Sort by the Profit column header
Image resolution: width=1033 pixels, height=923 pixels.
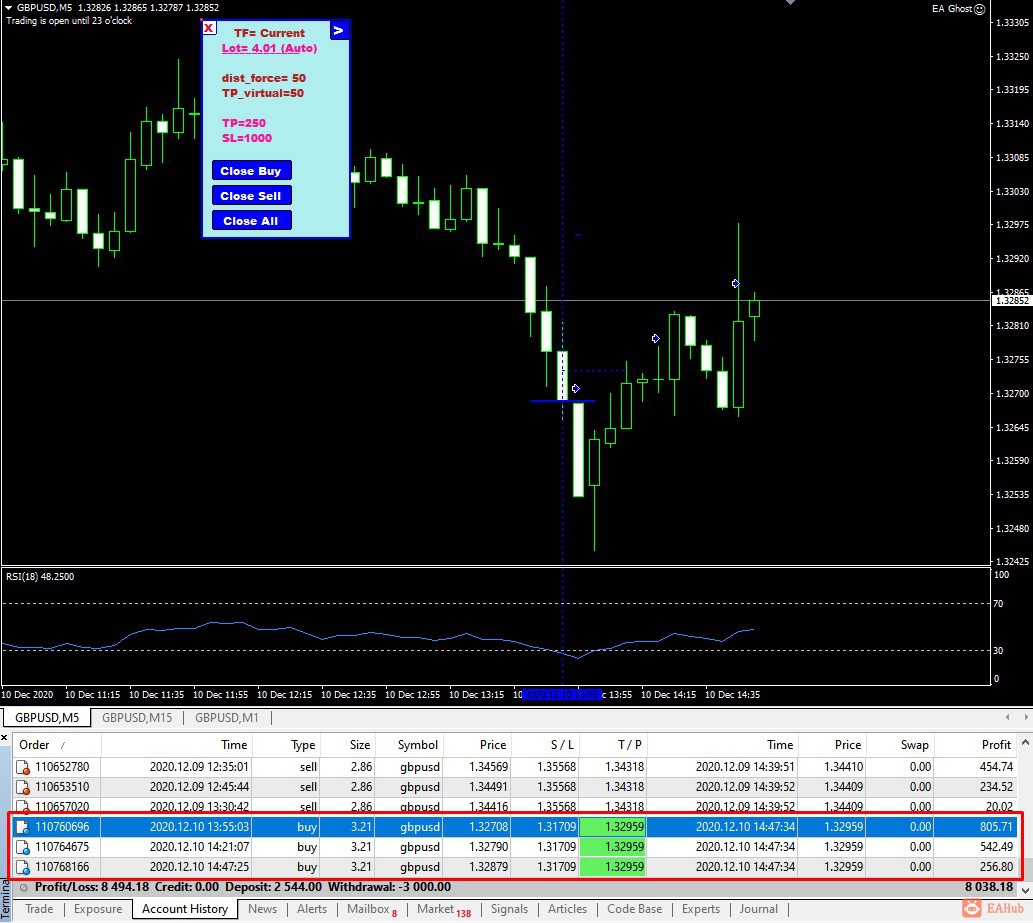975,744
